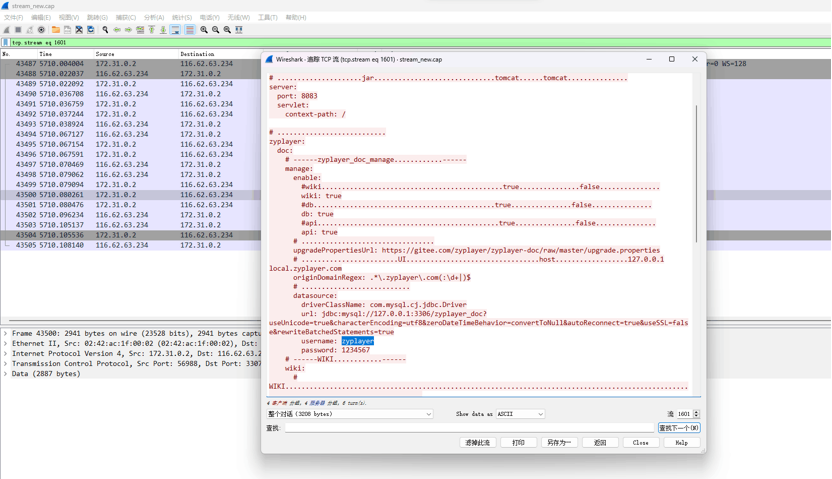This screenshot has width=832, height=479.
Task: Click the port: 8083 line
Action: (x=297, y=96)
